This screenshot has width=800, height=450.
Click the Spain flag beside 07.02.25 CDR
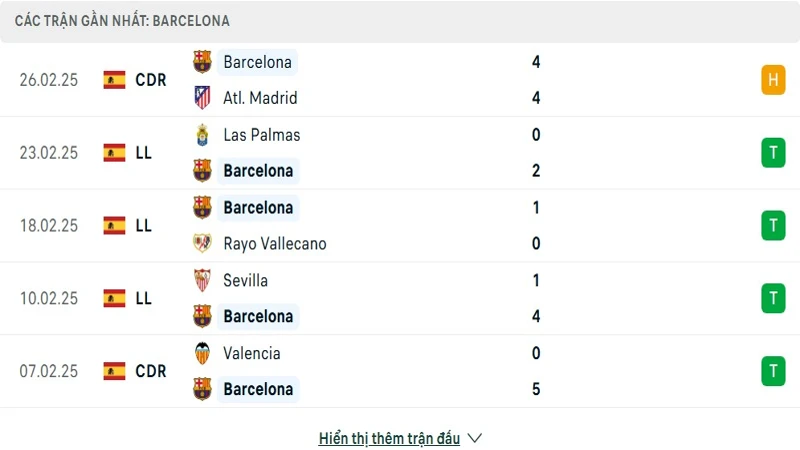click(x=114, y=371)
